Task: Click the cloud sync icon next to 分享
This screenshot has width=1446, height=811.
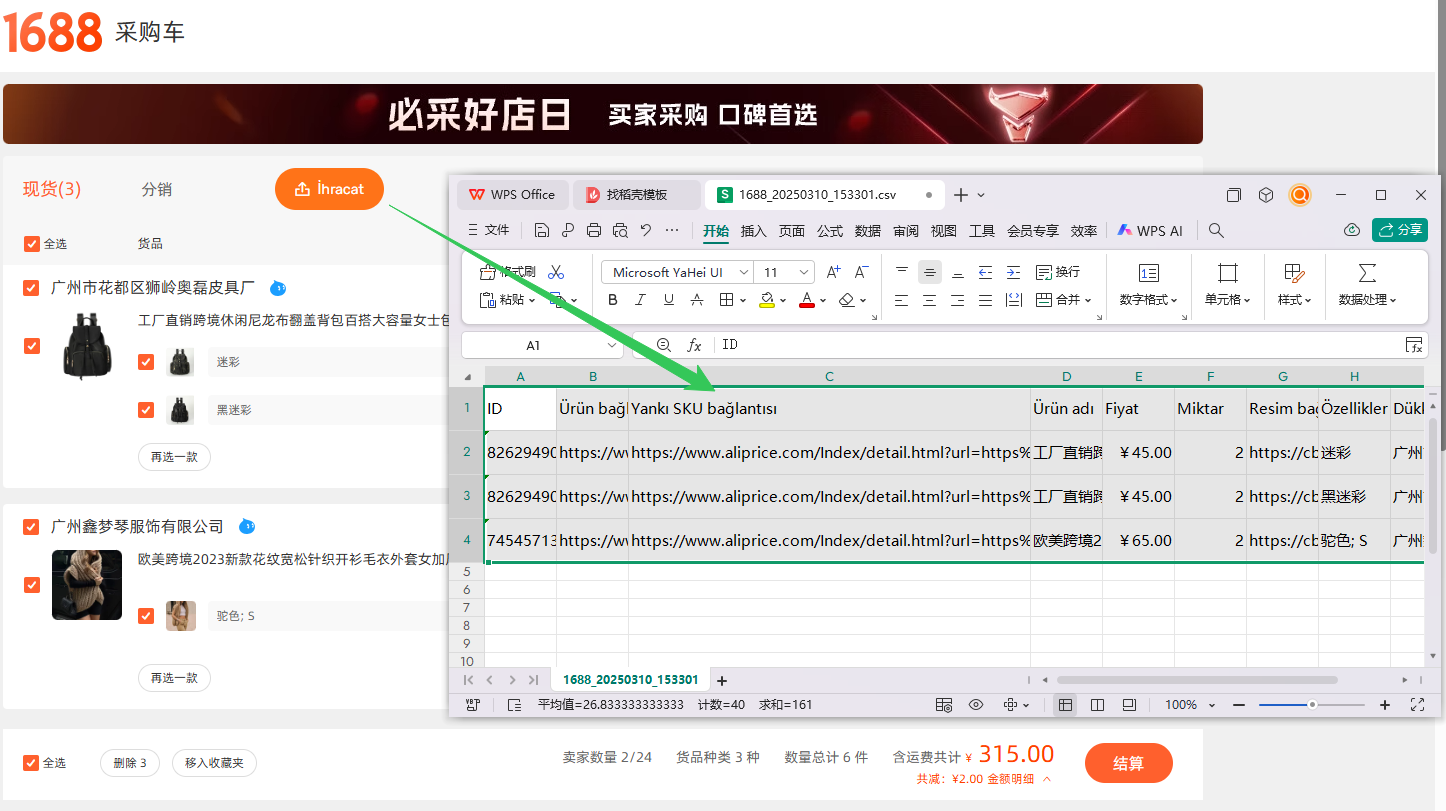Action: (x=1352, y=230)
